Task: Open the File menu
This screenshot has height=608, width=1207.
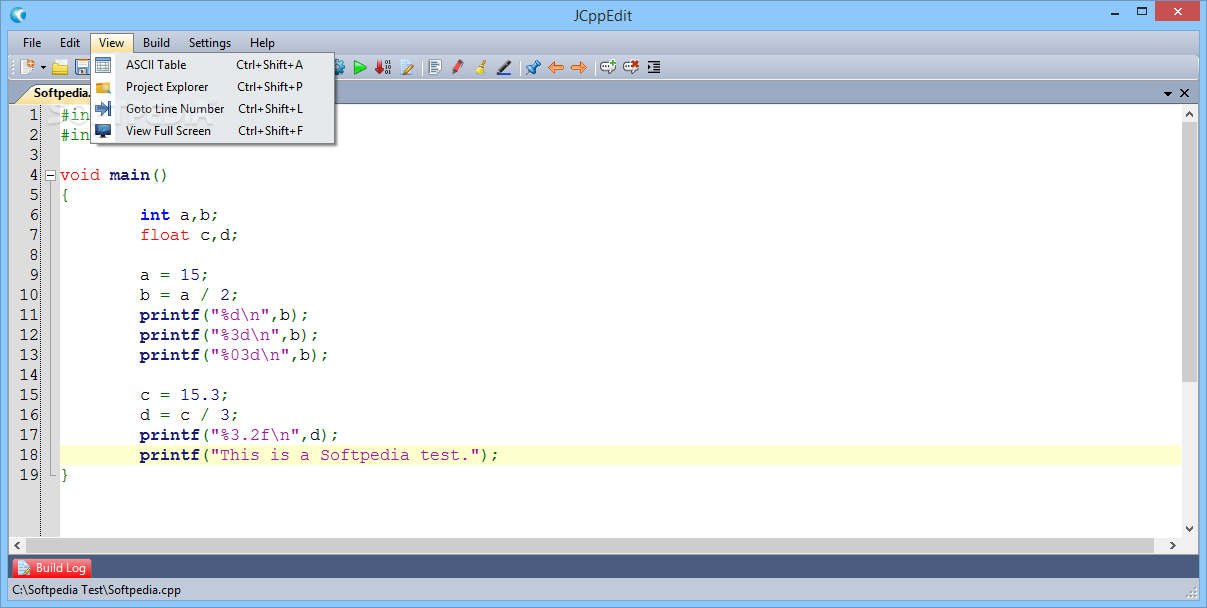Action: [32, 43]
